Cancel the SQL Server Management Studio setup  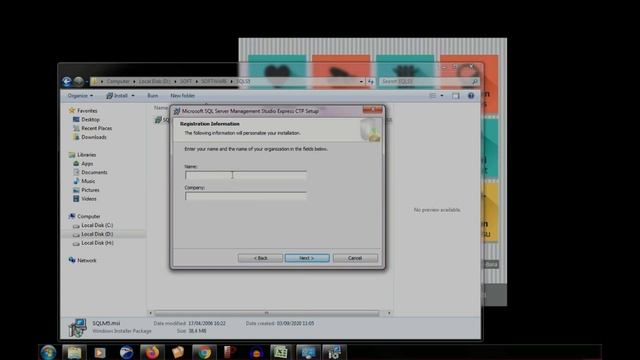coord(355,258)
